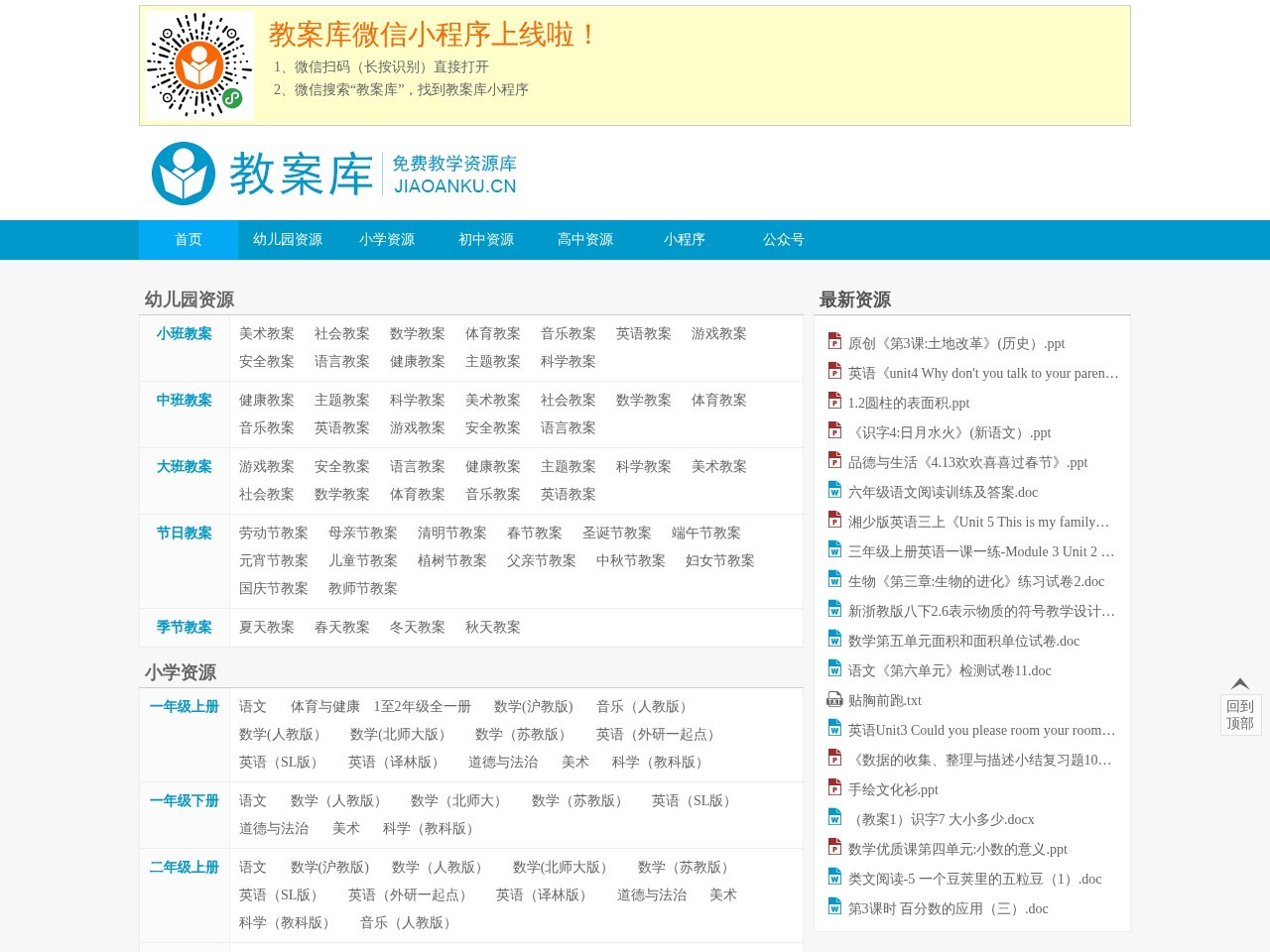Open the 一年级上册 category link

point(185,707)
